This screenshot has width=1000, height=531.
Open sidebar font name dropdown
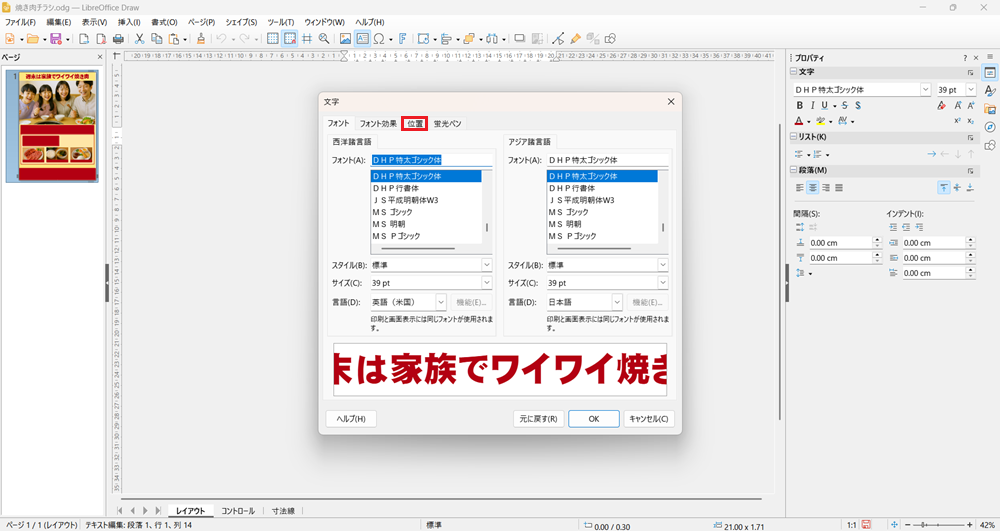click(x=925, y=90)
